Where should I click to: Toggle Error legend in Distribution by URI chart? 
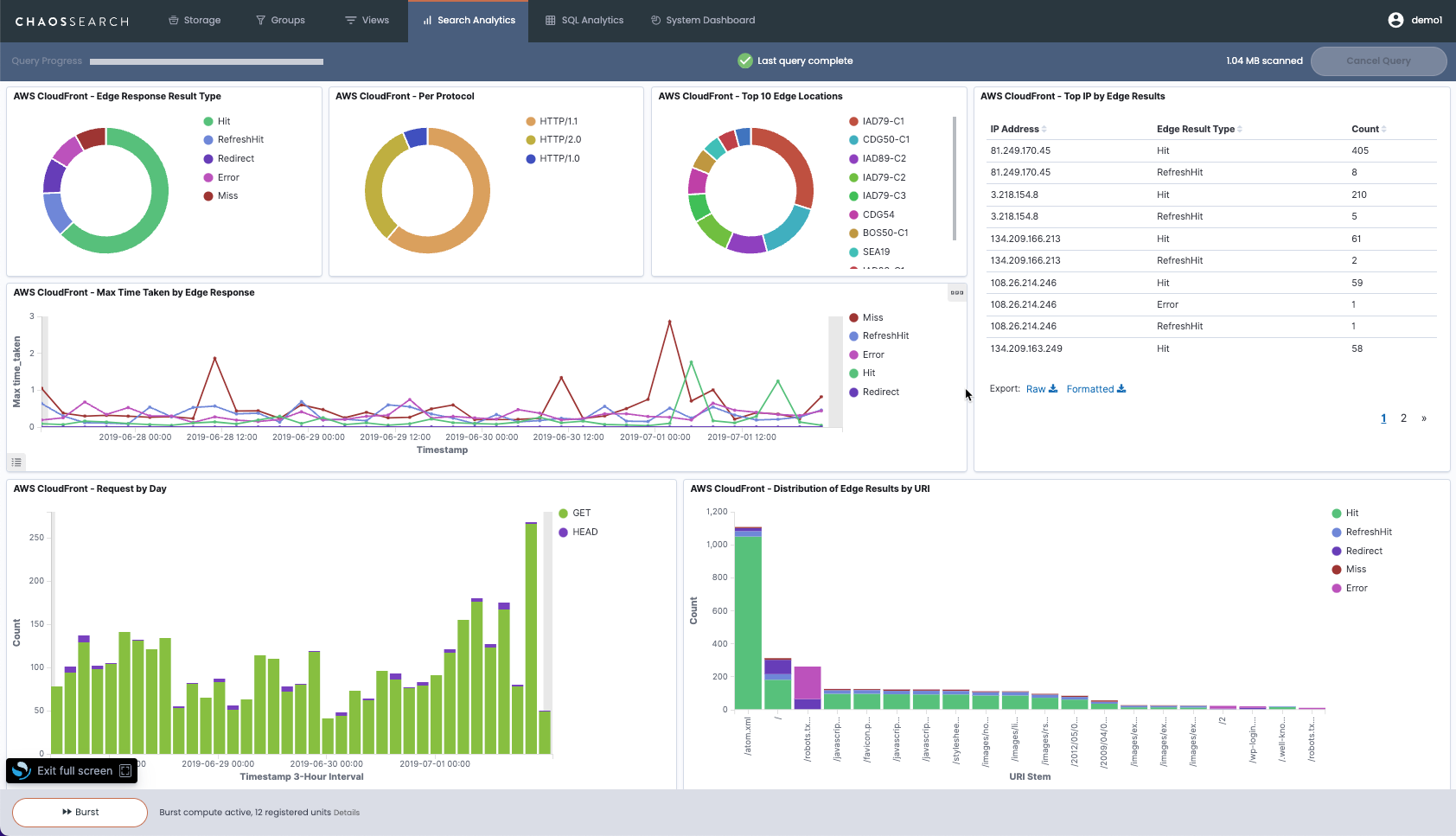point(1351,588)
